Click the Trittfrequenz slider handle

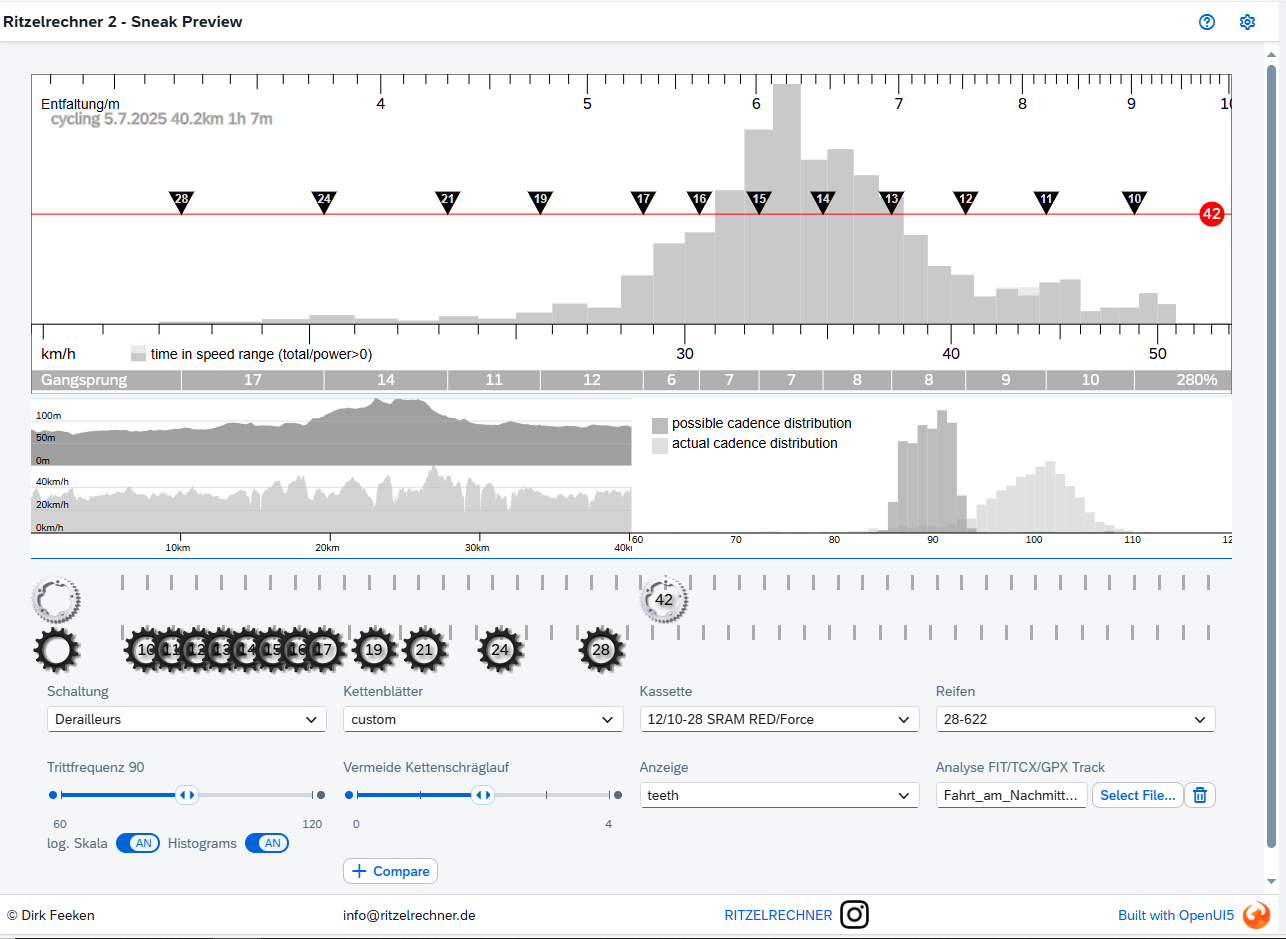pyautogui.click(x=186, y=795)
